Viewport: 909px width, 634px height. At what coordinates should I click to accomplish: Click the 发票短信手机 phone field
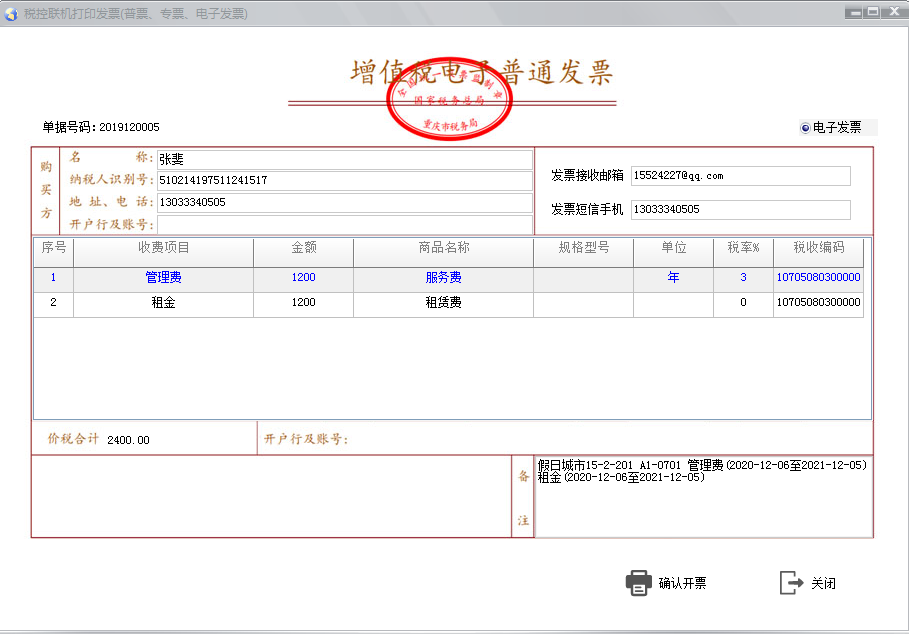(x=741, y=209)
